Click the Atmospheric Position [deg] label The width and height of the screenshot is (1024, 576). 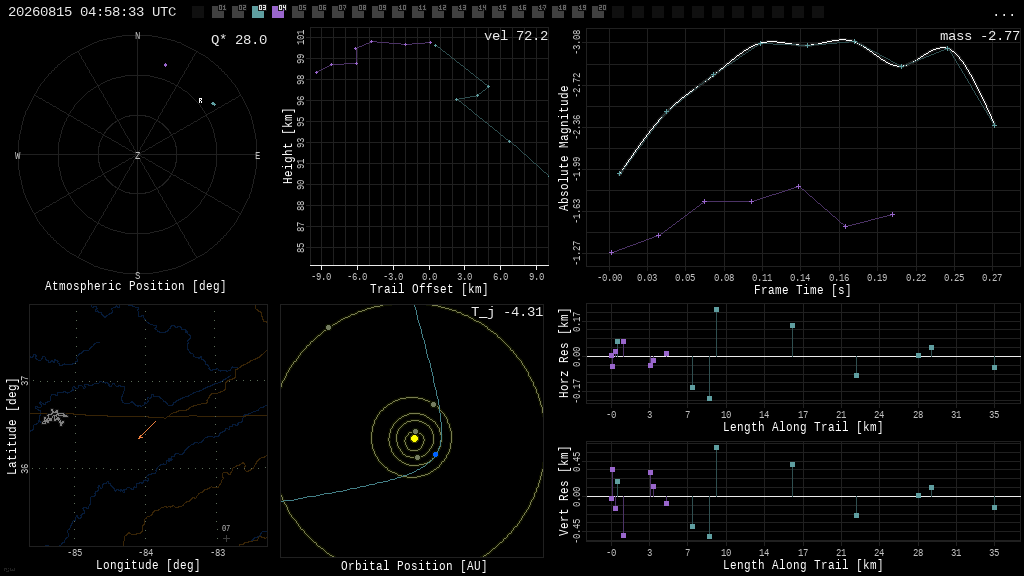click(x=135, y=286)
